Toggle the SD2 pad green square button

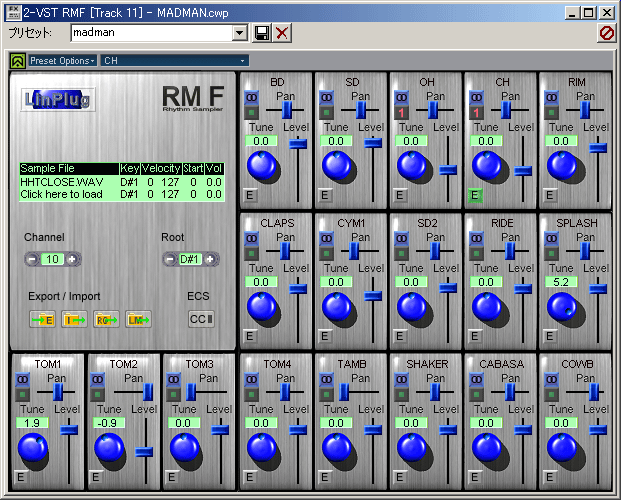pyautogui.click(x=401, y=254)
